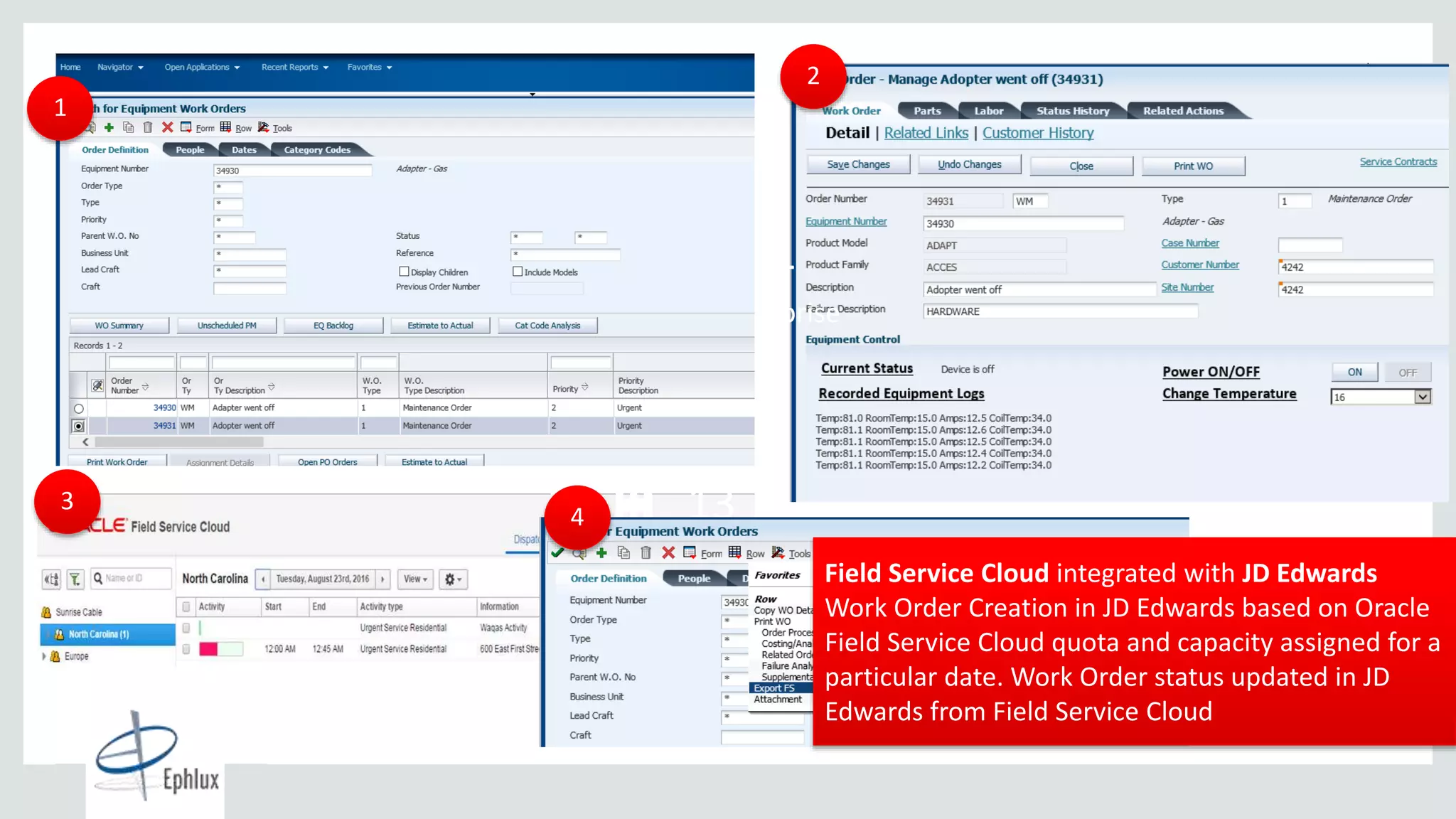Open Status History tab
This screenshot has width=1456, height=819.
[1073, 111]
